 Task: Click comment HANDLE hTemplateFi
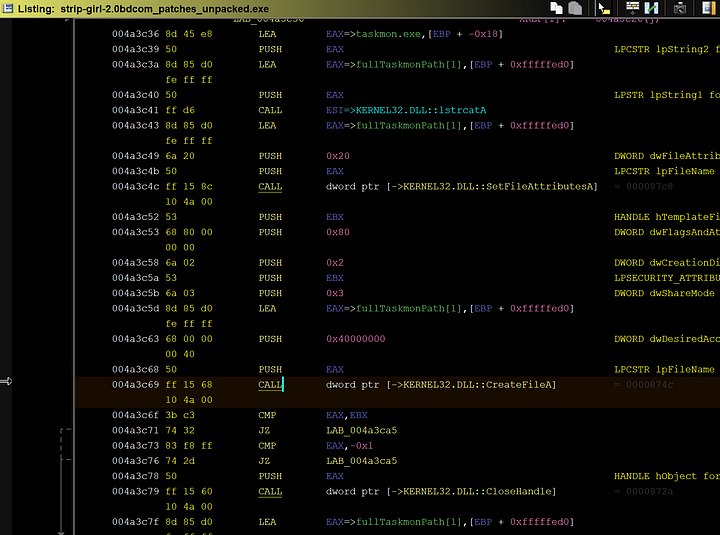pyautogui.click(x=667, y=217)
